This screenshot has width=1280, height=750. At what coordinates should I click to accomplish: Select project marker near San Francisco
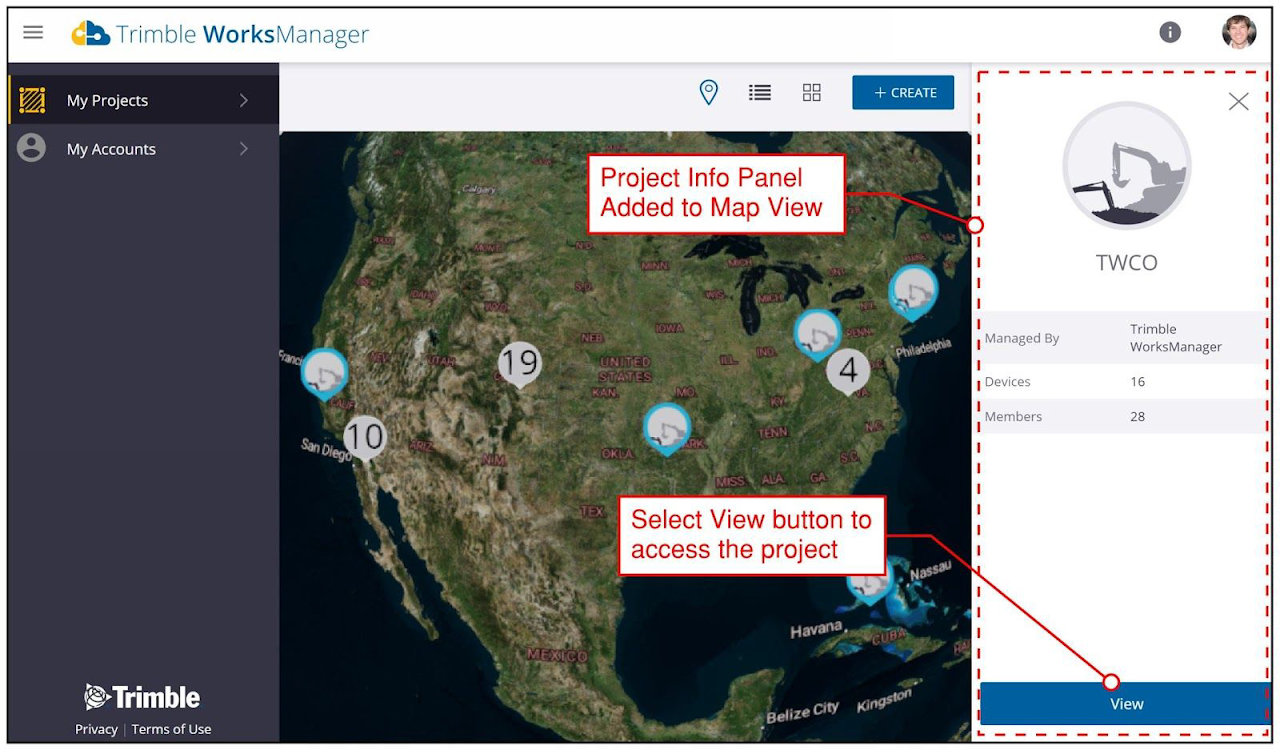click(325, 373)
